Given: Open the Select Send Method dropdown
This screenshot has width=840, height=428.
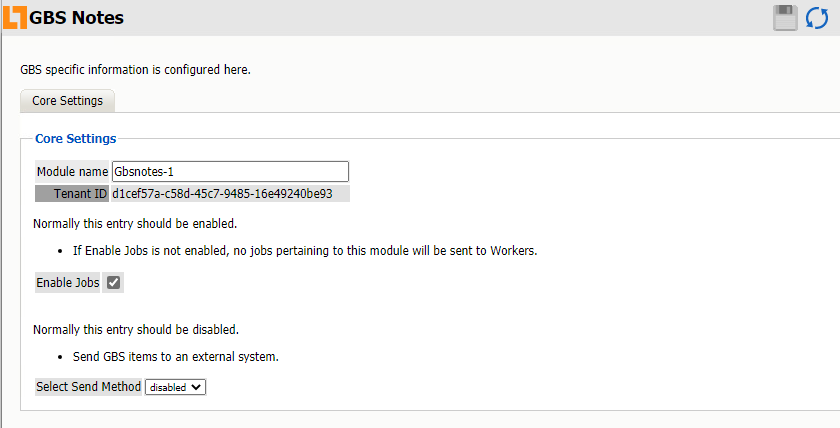Looking at the screenshot, I should click(x=175, y=387).
